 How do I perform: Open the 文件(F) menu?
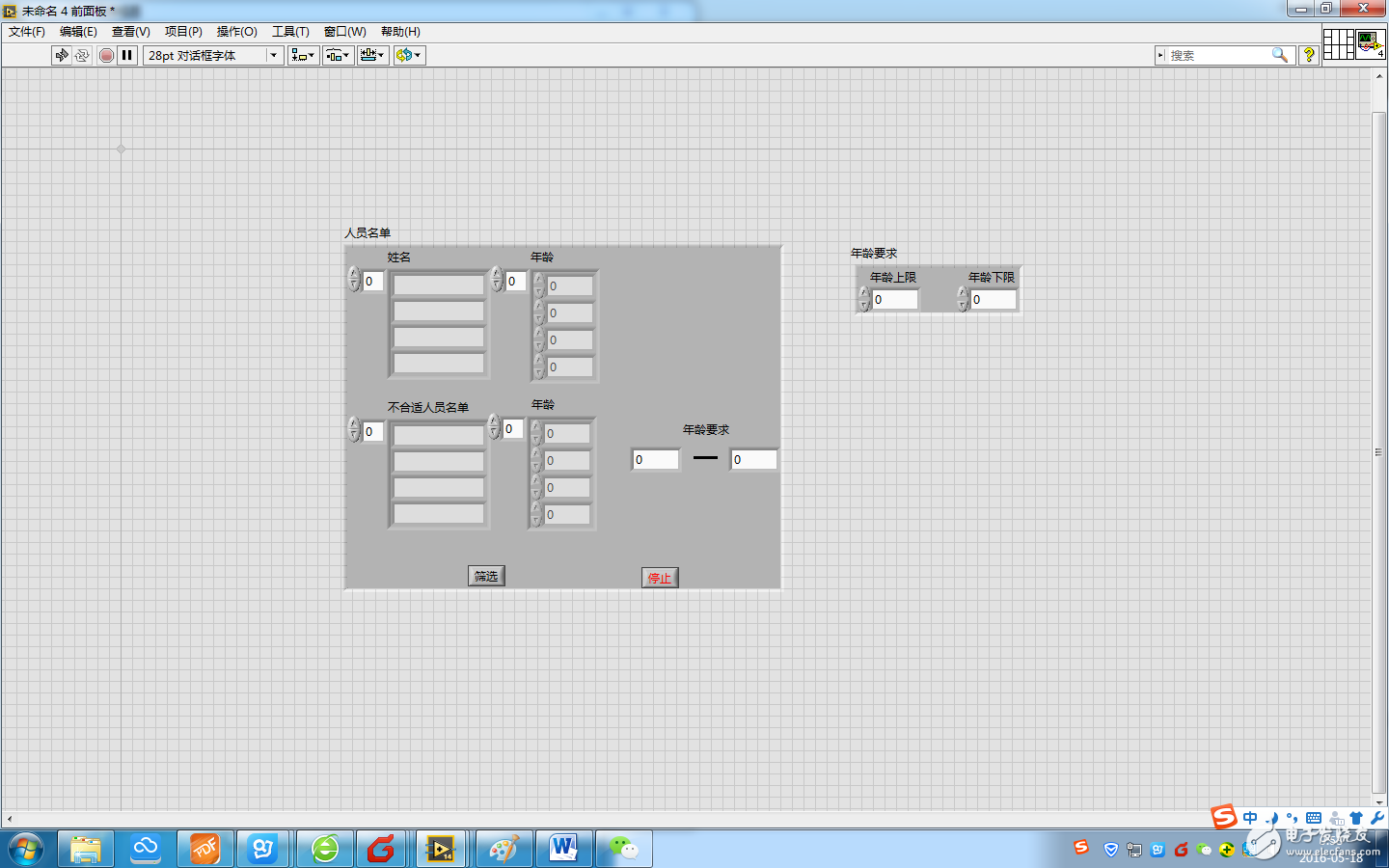pos(27,32)
